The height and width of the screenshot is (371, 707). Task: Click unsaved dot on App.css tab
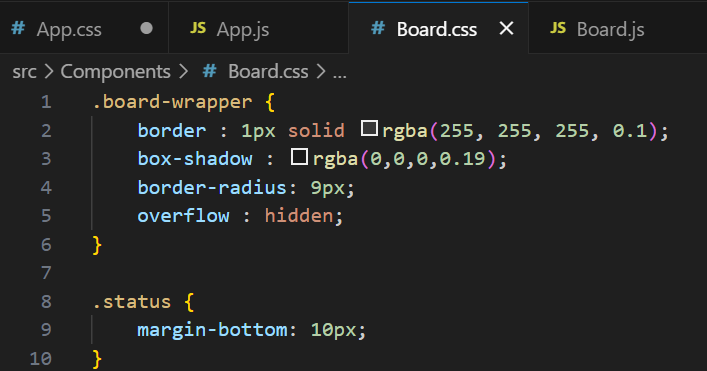(147, 28)
